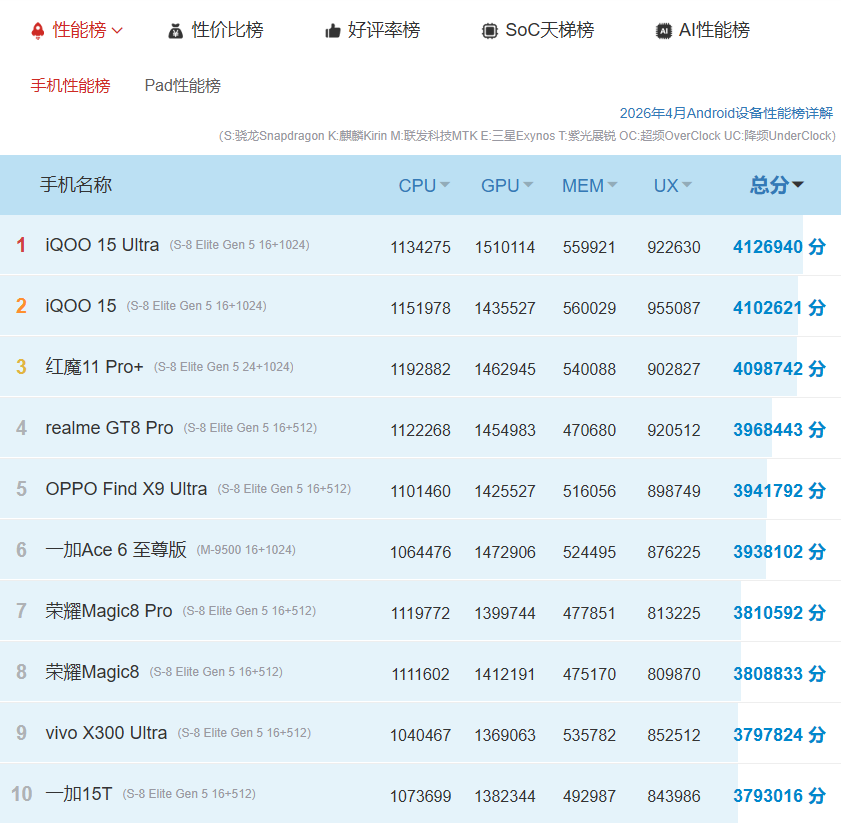Open the 荣耀Magic8 entry with total score 3808833

coord(92,672)
